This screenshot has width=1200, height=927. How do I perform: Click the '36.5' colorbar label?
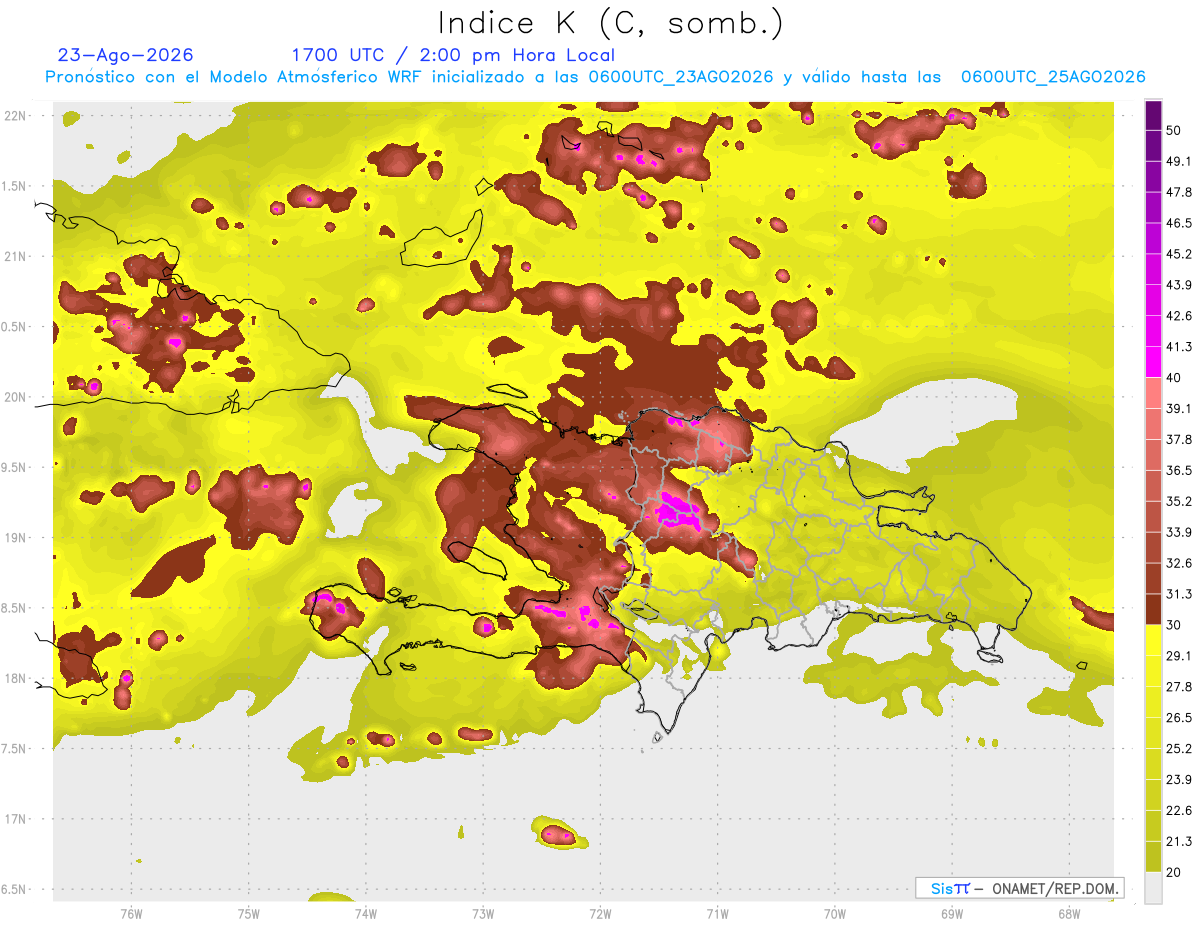(1179, 470)
